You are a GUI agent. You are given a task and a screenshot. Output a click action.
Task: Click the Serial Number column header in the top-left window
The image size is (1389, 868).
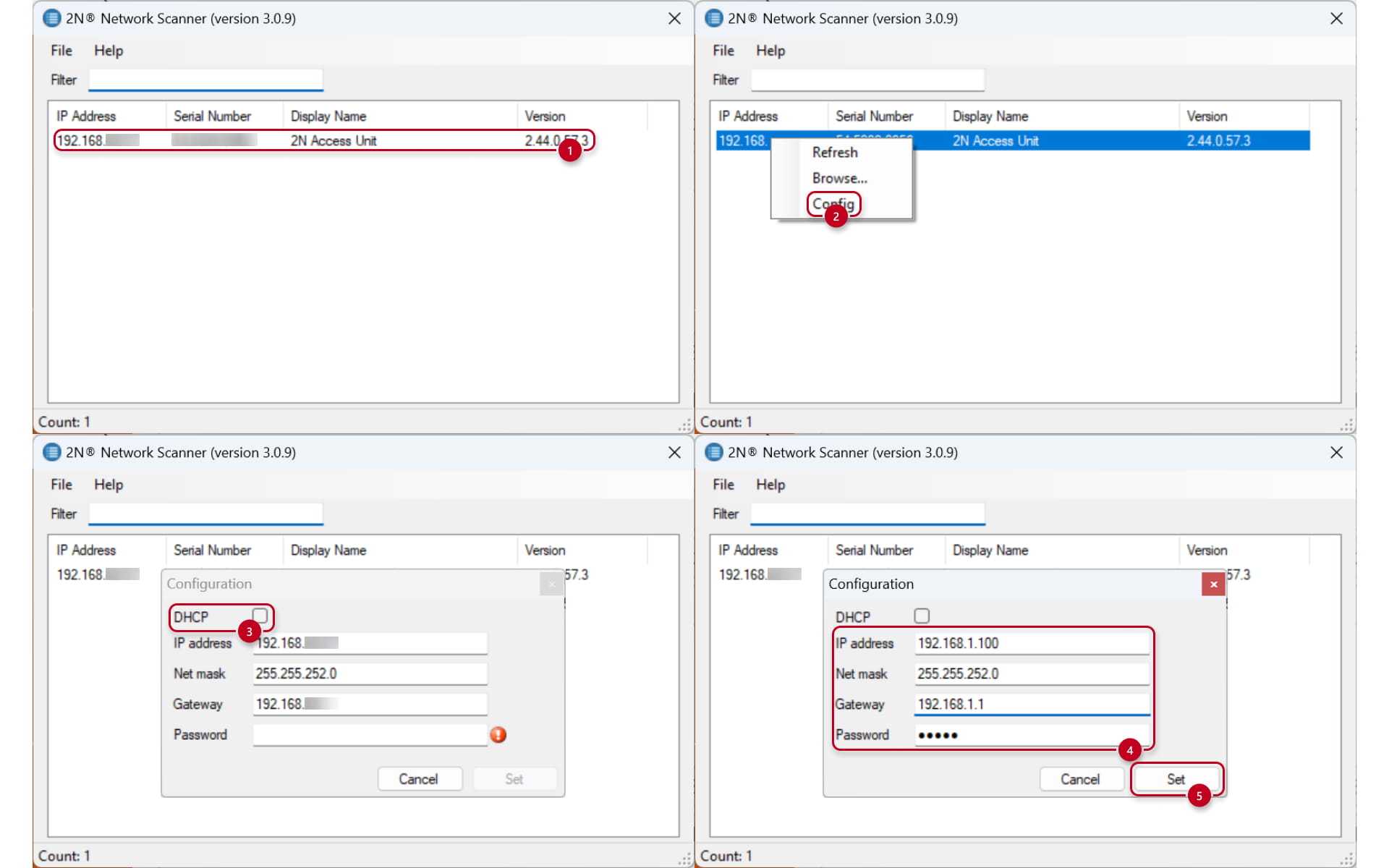point(225,116)
